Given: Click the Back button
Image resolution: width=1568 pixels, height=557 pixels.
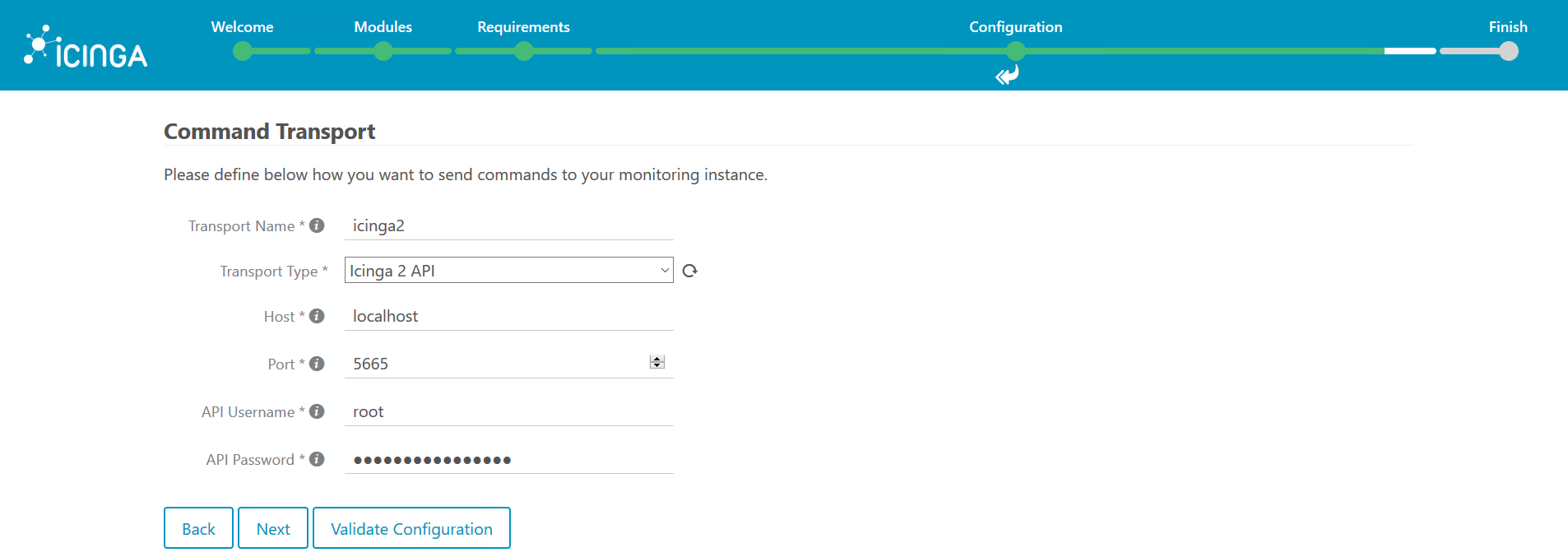Looking at the screenshot, I should pyautogui.click(x=198, y=527).
